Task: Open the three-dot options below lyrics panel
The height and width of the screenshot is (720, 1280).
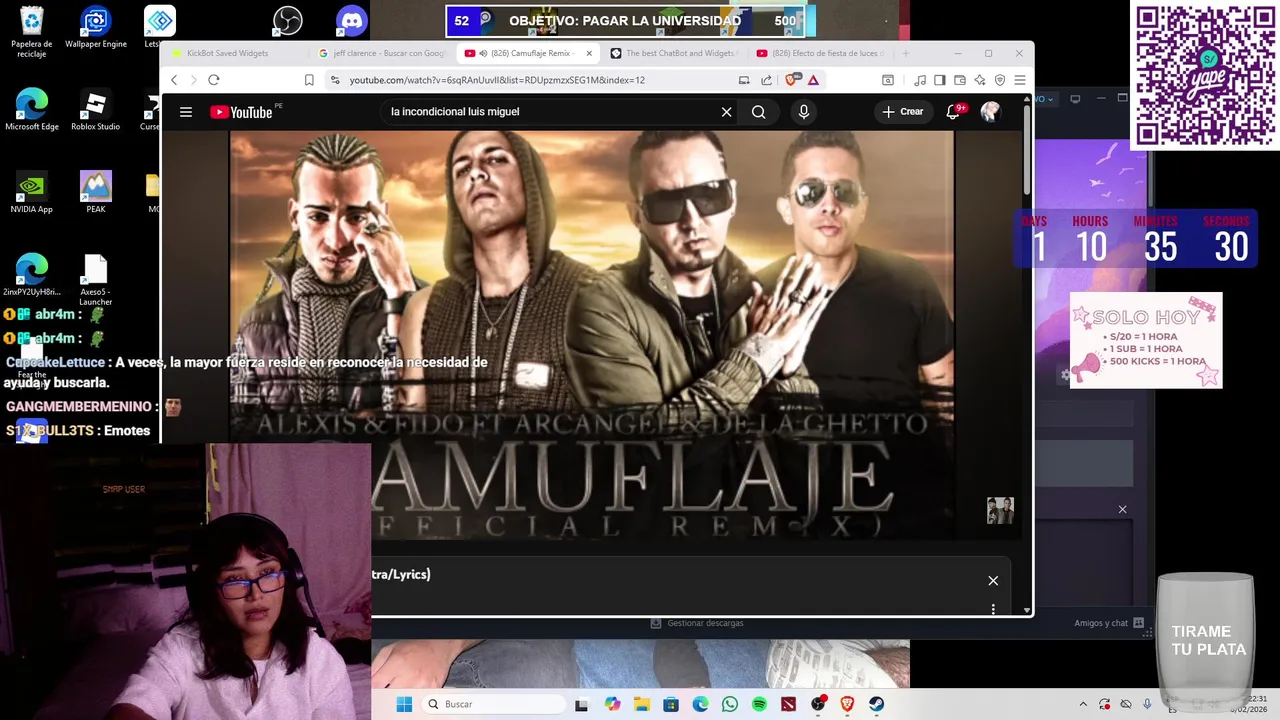Action: 993,609
